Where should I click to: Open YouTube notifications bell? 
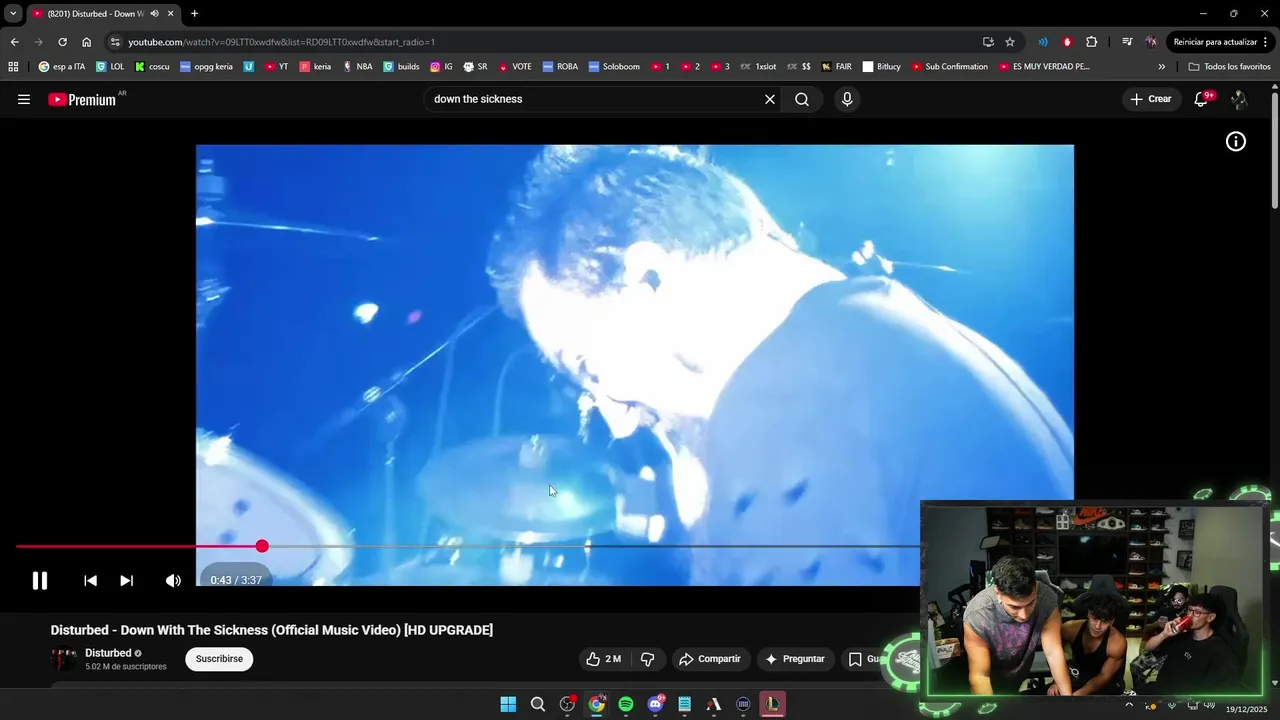click(1201, 99)
